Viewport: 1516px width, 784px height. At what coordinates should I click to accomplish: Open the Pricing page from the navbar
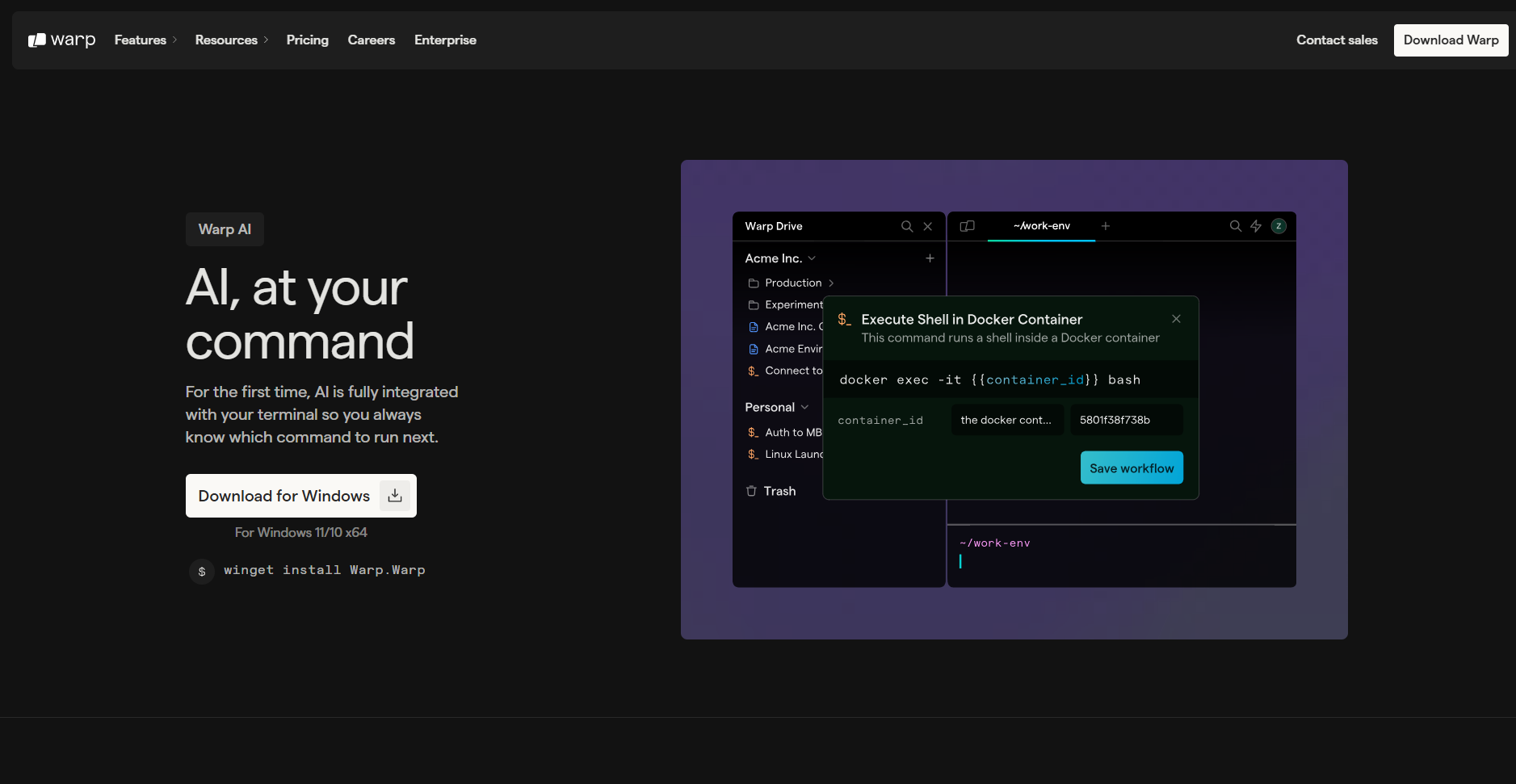(x=307, y=40)
